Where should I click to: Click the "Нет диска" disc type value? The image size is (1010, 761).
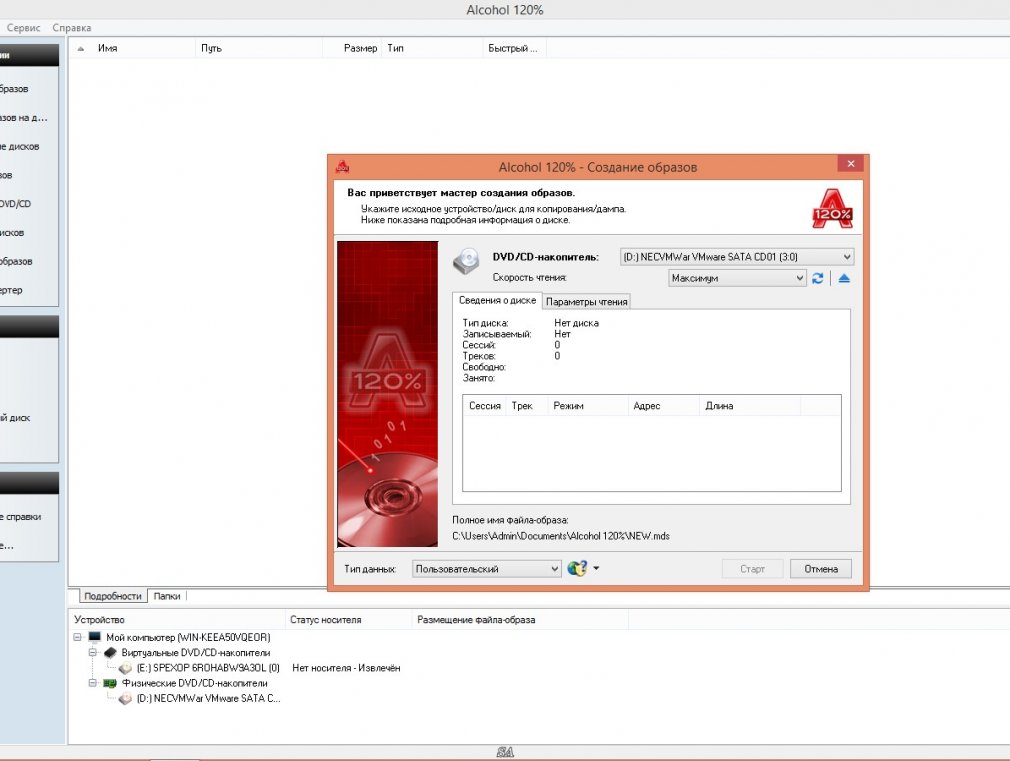576,323
